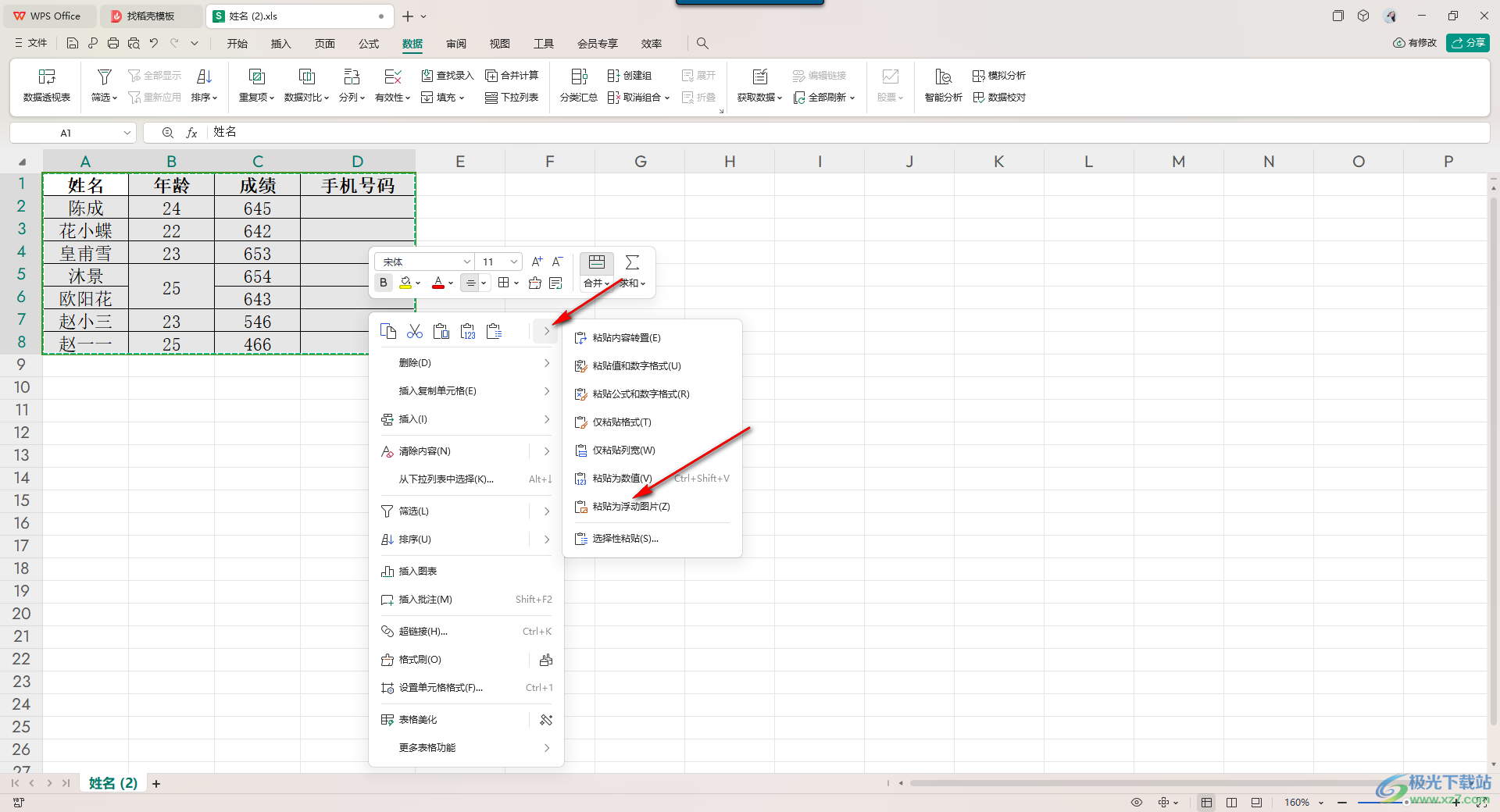Click the search magnifier in menu bar
1500x812 pixels.
point(702,44)
